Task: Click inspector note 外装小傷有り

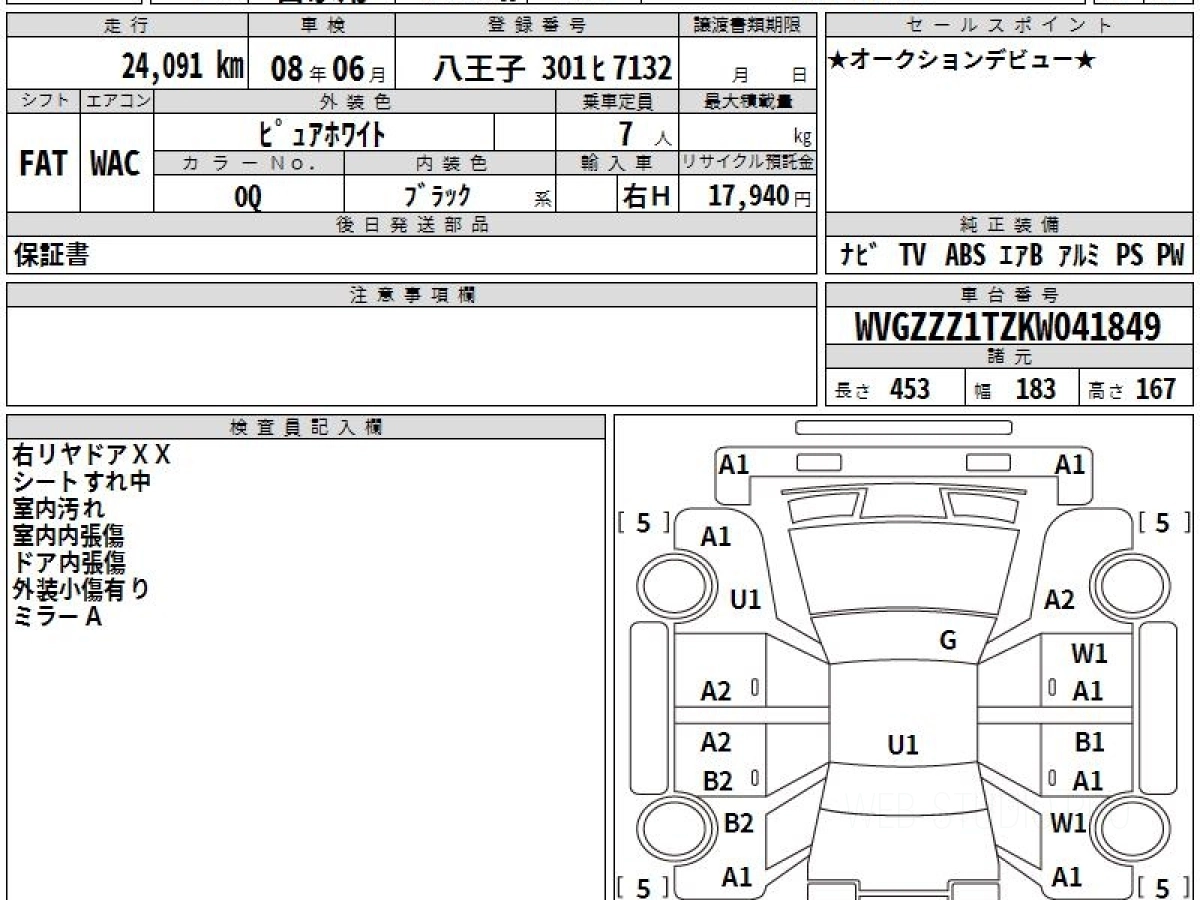Action: click(81, 590)
